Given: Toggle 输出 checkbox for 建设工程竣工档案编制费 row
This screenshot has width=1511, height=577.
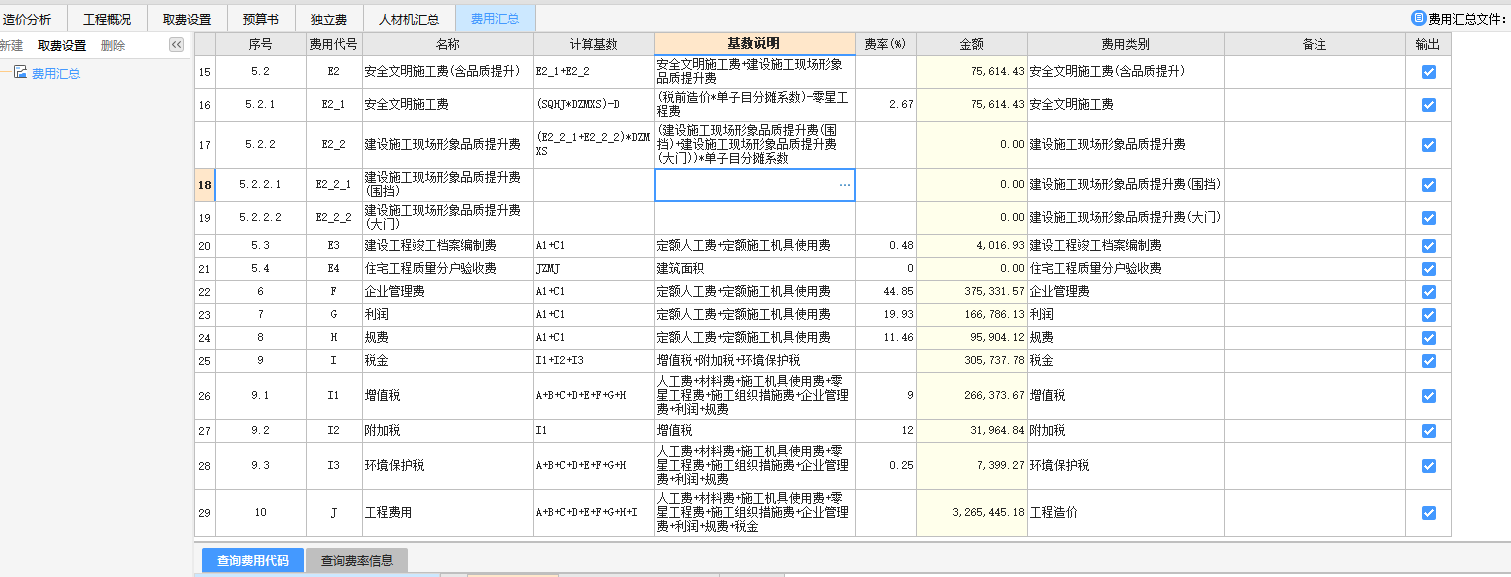Looking at the screenshot, I should coord(1429,245).
